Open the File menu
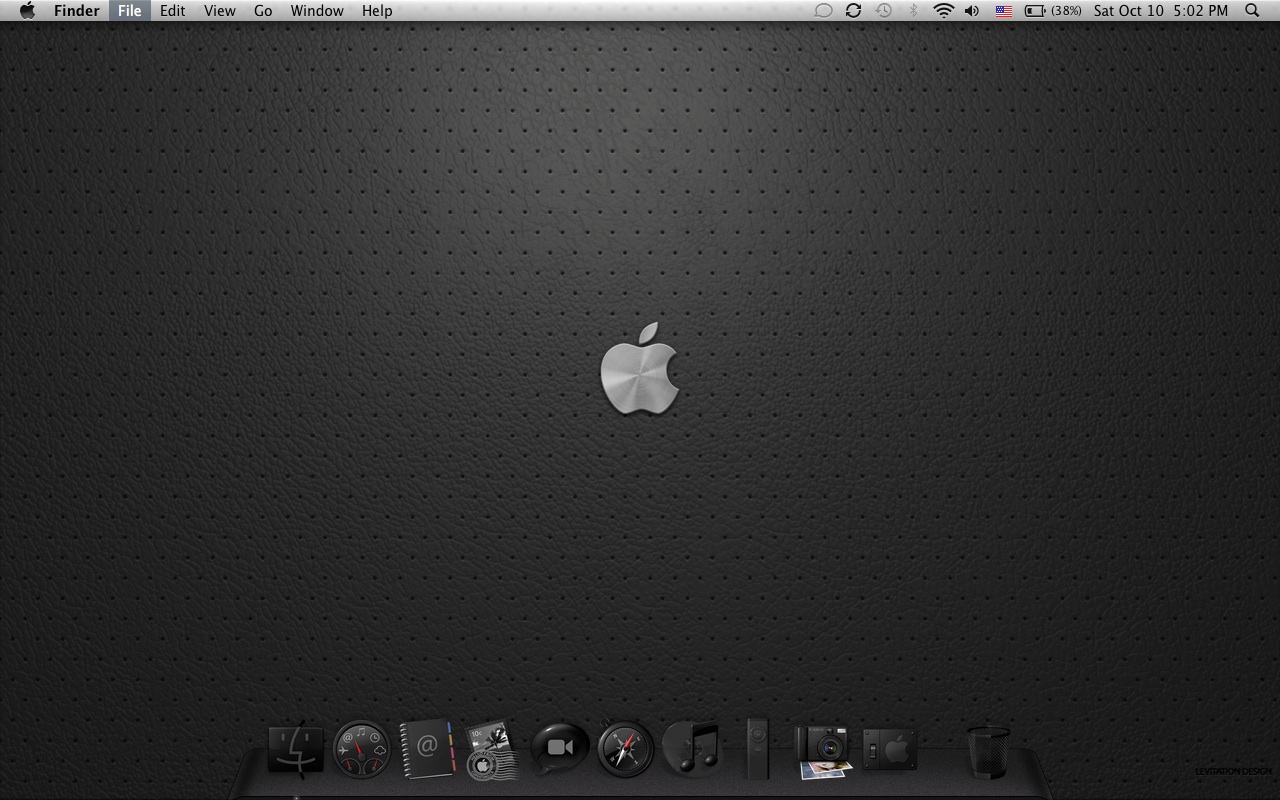The image size is (1280, 800). (129, 11)
